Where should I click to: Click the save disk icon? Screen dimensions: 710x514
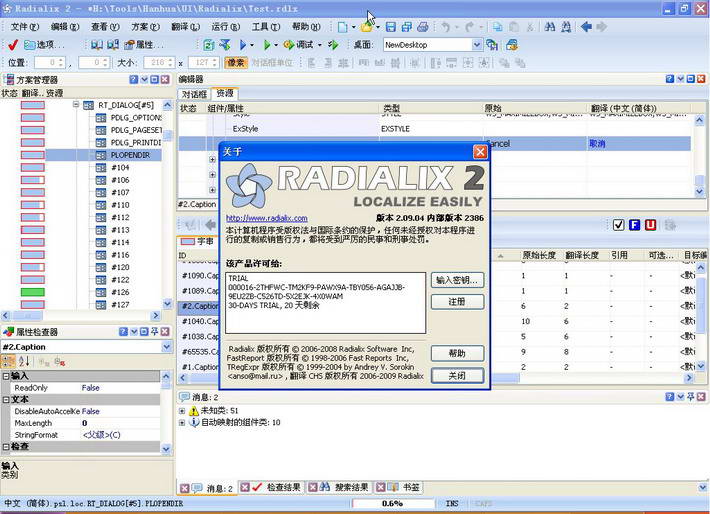click(391, 27)
